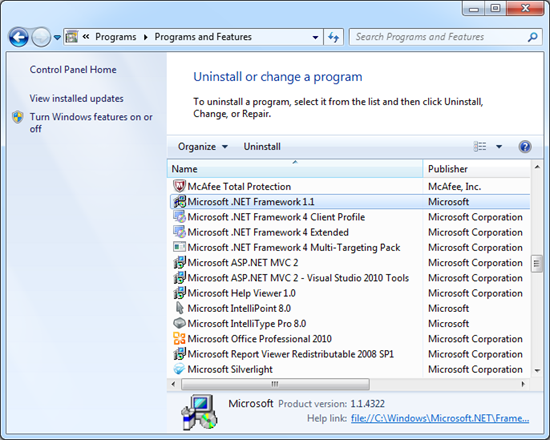Open the recent pages dropdown arrow

tap(57, 37)
